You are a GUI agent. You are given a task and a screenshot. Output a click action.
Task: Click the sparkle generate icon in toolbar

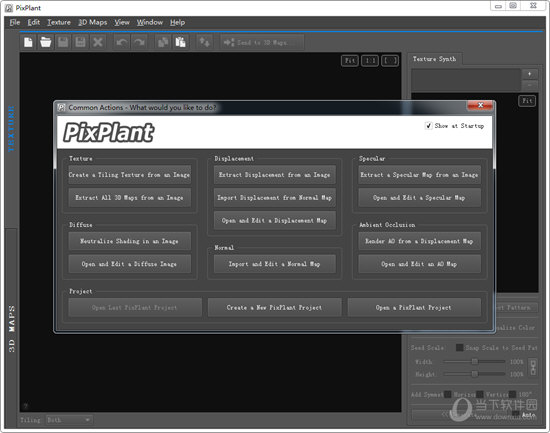[x=204, y=42]
